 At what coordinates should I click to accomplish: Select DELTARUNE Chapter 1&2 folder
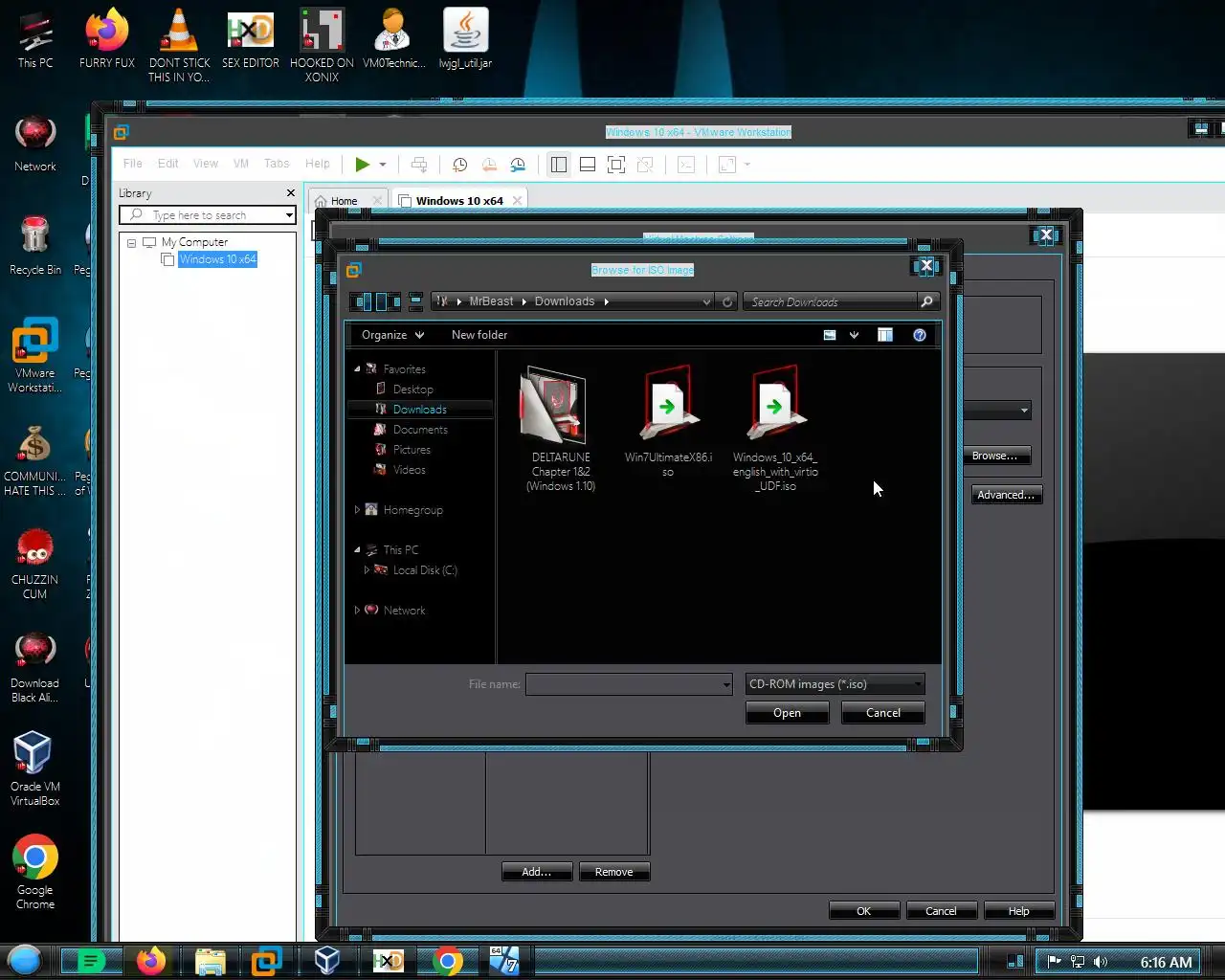561,428
